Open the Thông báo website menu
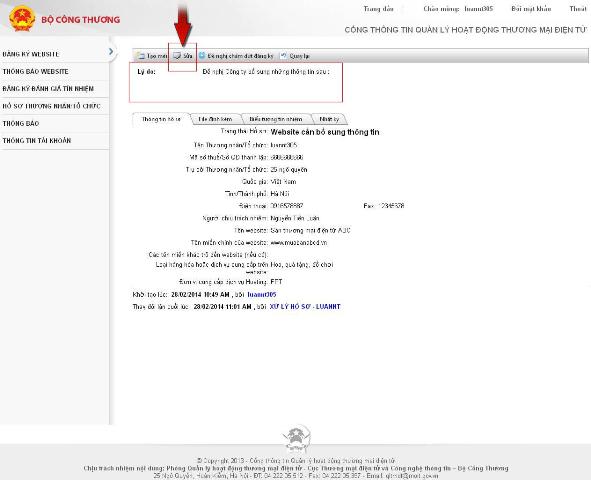591x480 pixels. click(x=35, y=72)
